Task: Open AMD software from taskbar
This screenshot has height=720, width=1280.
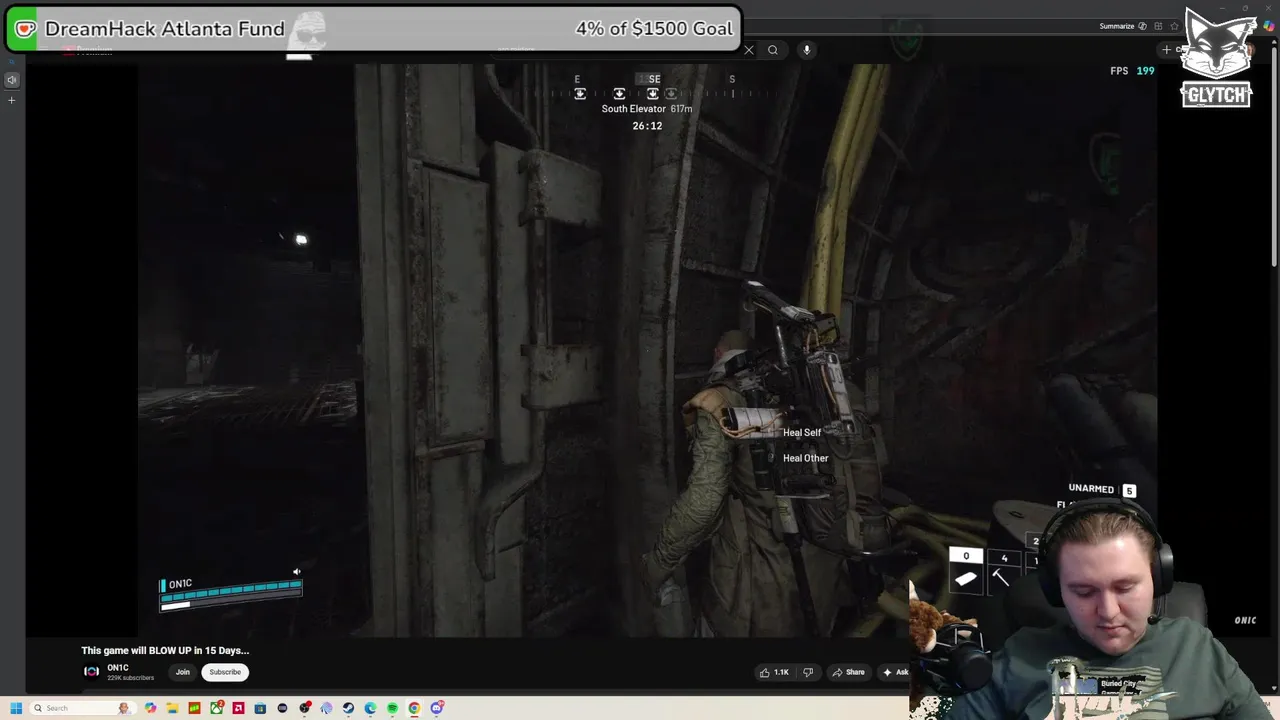Action: click(x=238, y=708)
